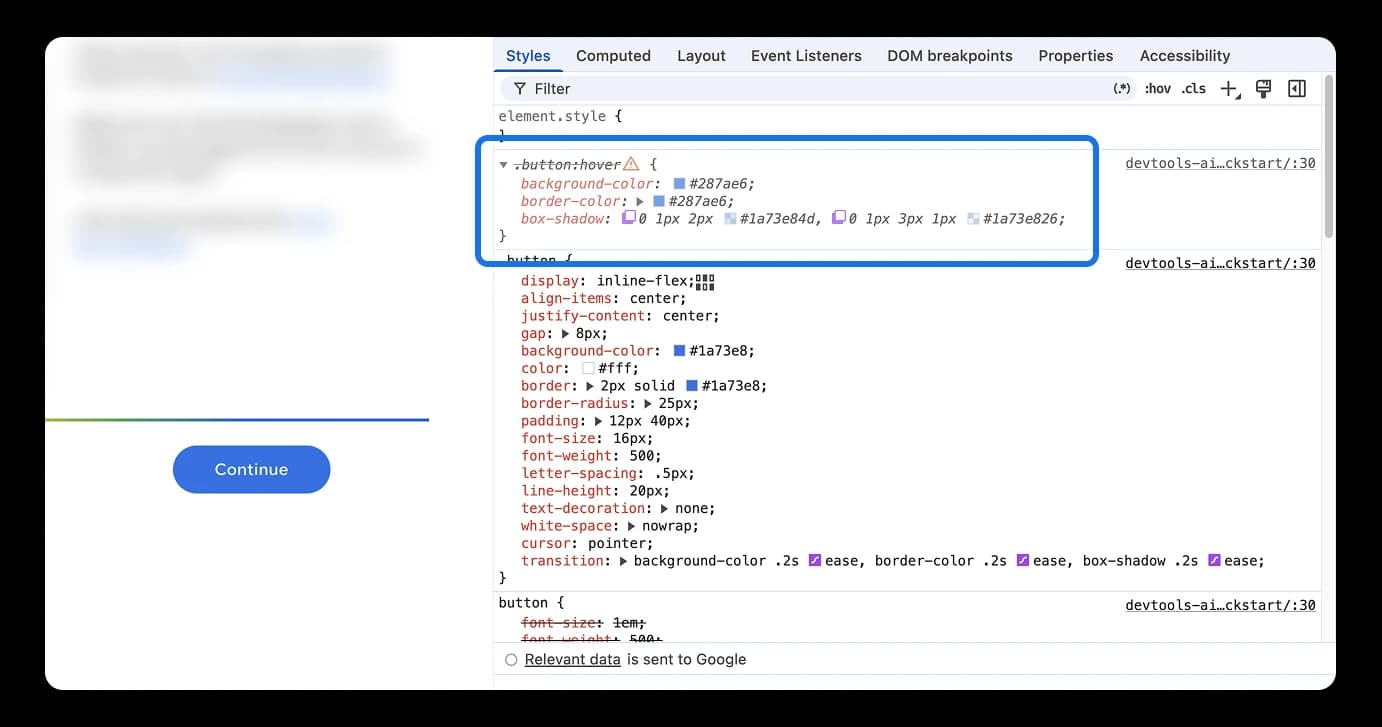Image resolution: width=1382 pixels, height=727 pixels.
Task: Switch to the Computed tab
Action: 613,56
